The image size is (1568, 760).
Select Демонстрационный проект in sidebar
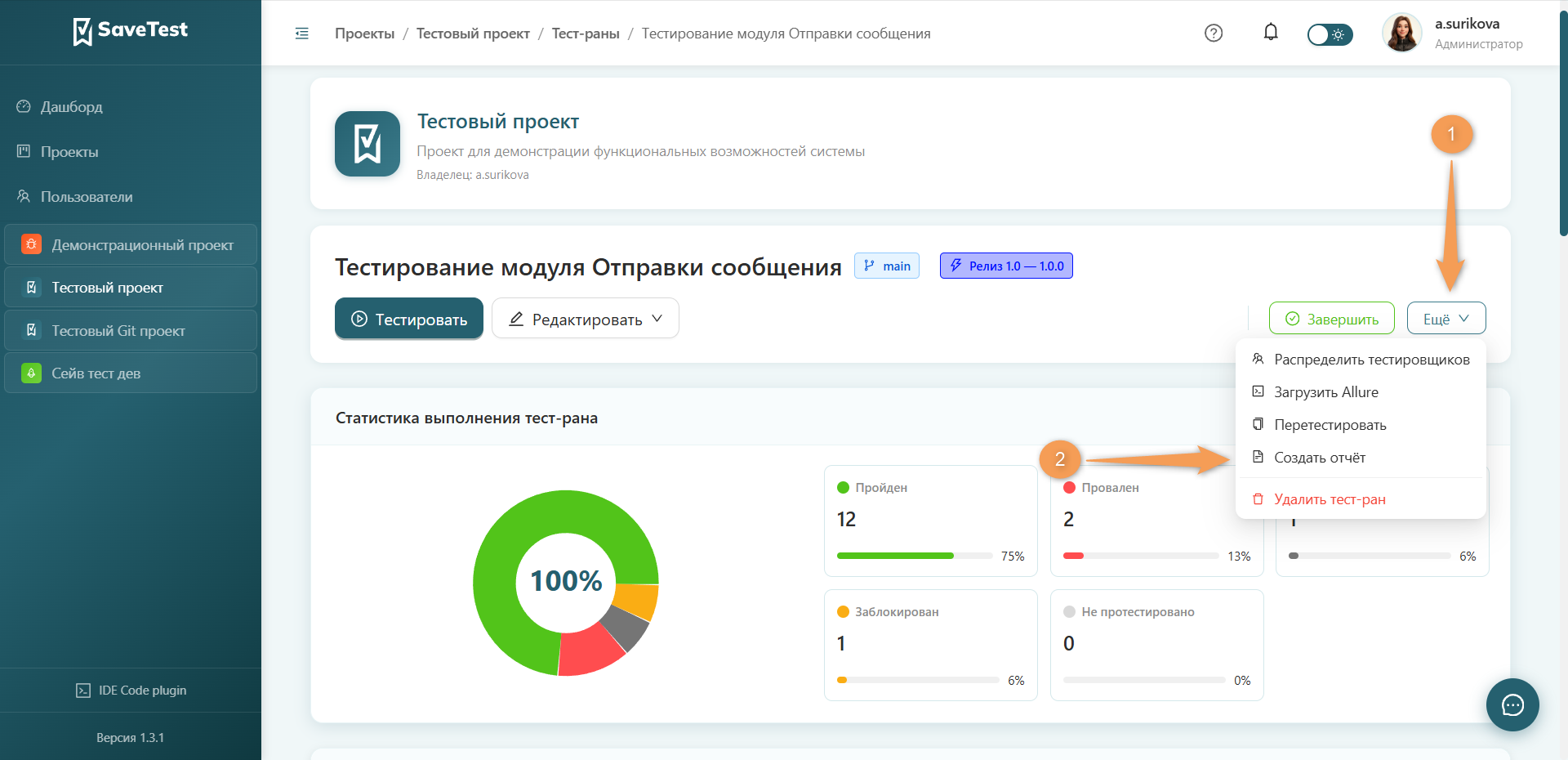[x=131, y=245]
